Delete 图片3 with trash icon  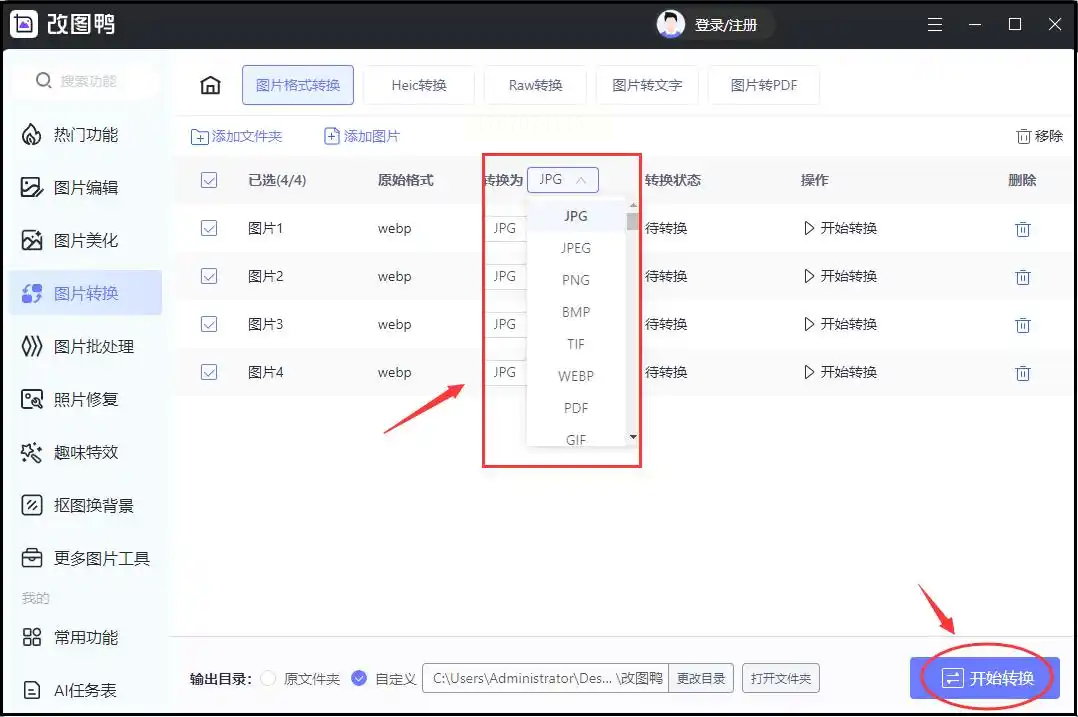coord(1023,324)
